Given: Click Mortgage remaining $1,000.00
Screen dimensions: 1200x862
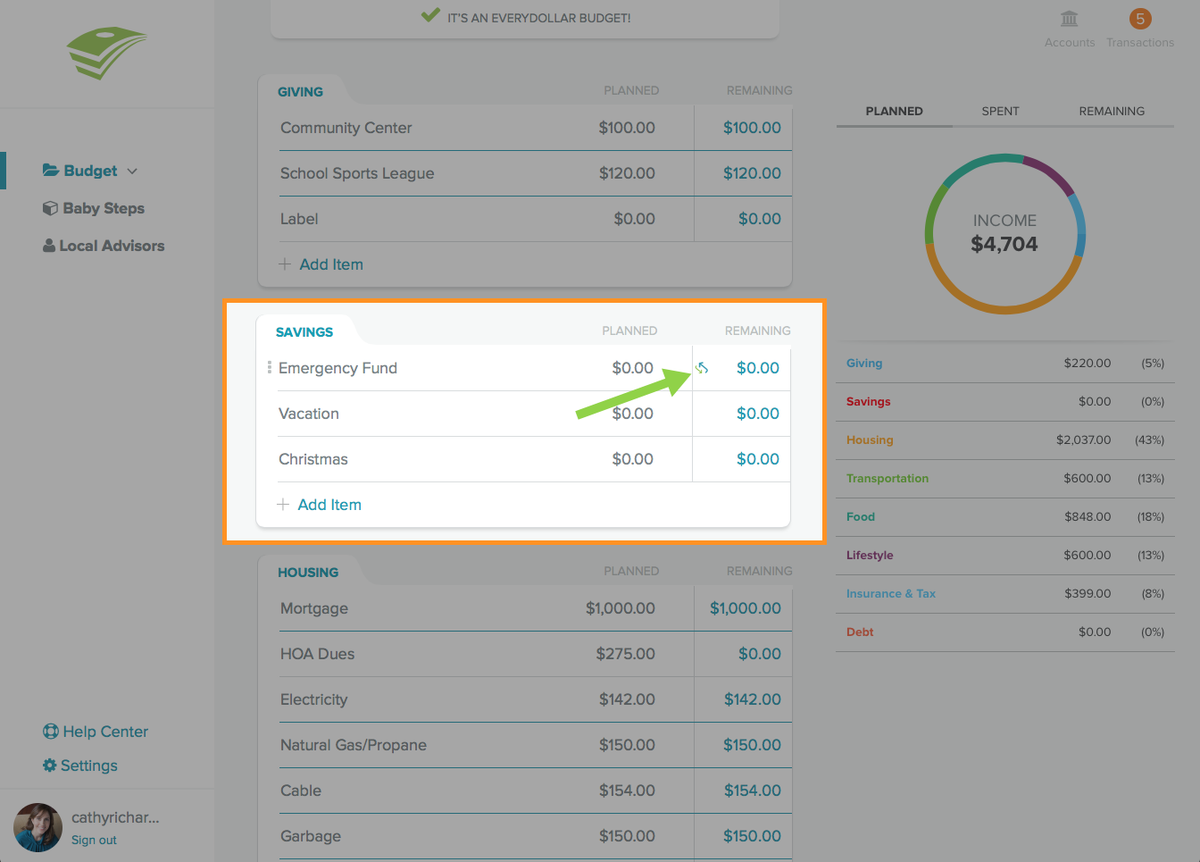Looking at the screenshot, I should coord(746,608).
